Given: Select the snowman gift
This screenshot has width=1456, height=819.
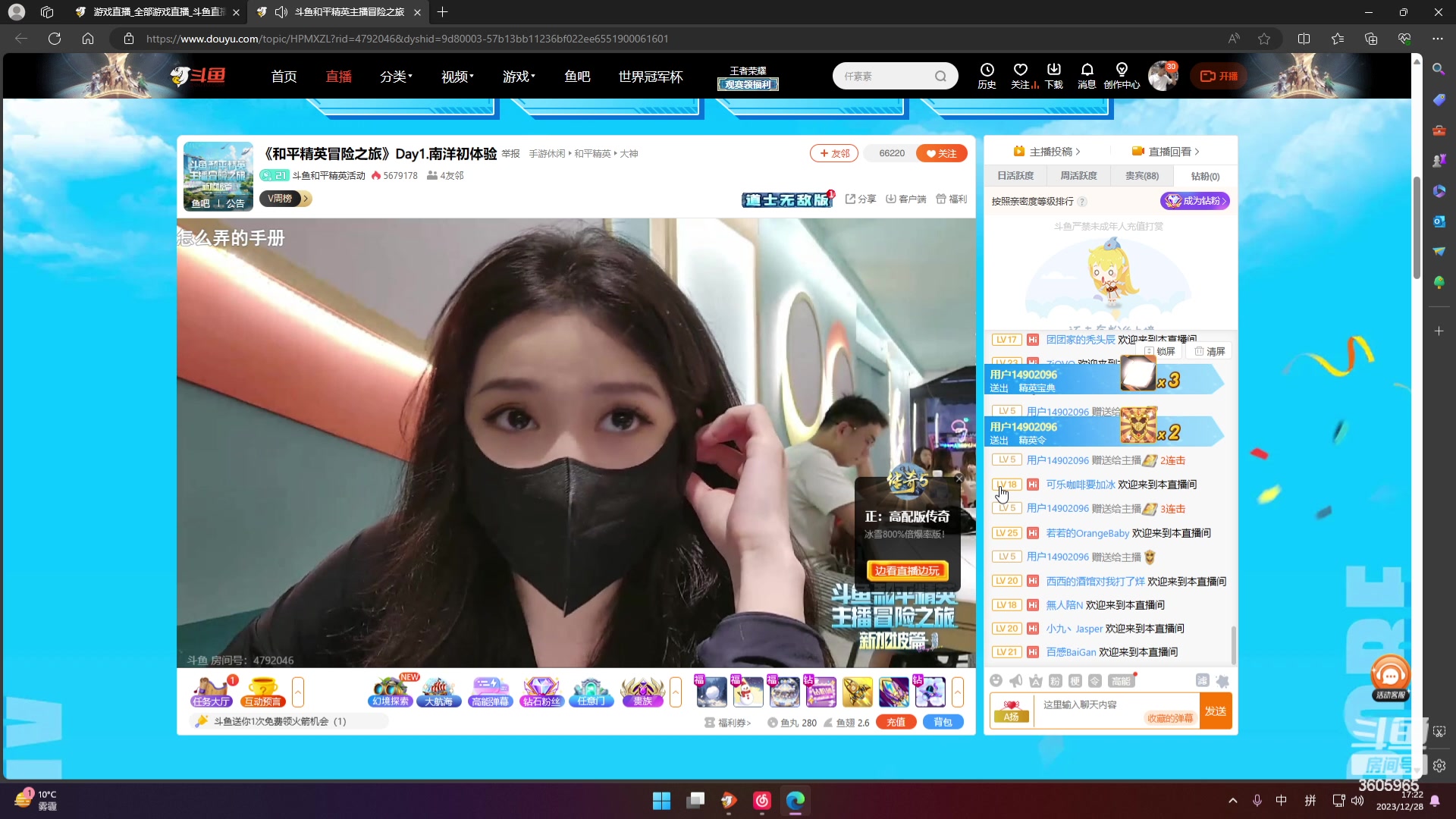Looking at the screenshot, I should tap(748, 692).
